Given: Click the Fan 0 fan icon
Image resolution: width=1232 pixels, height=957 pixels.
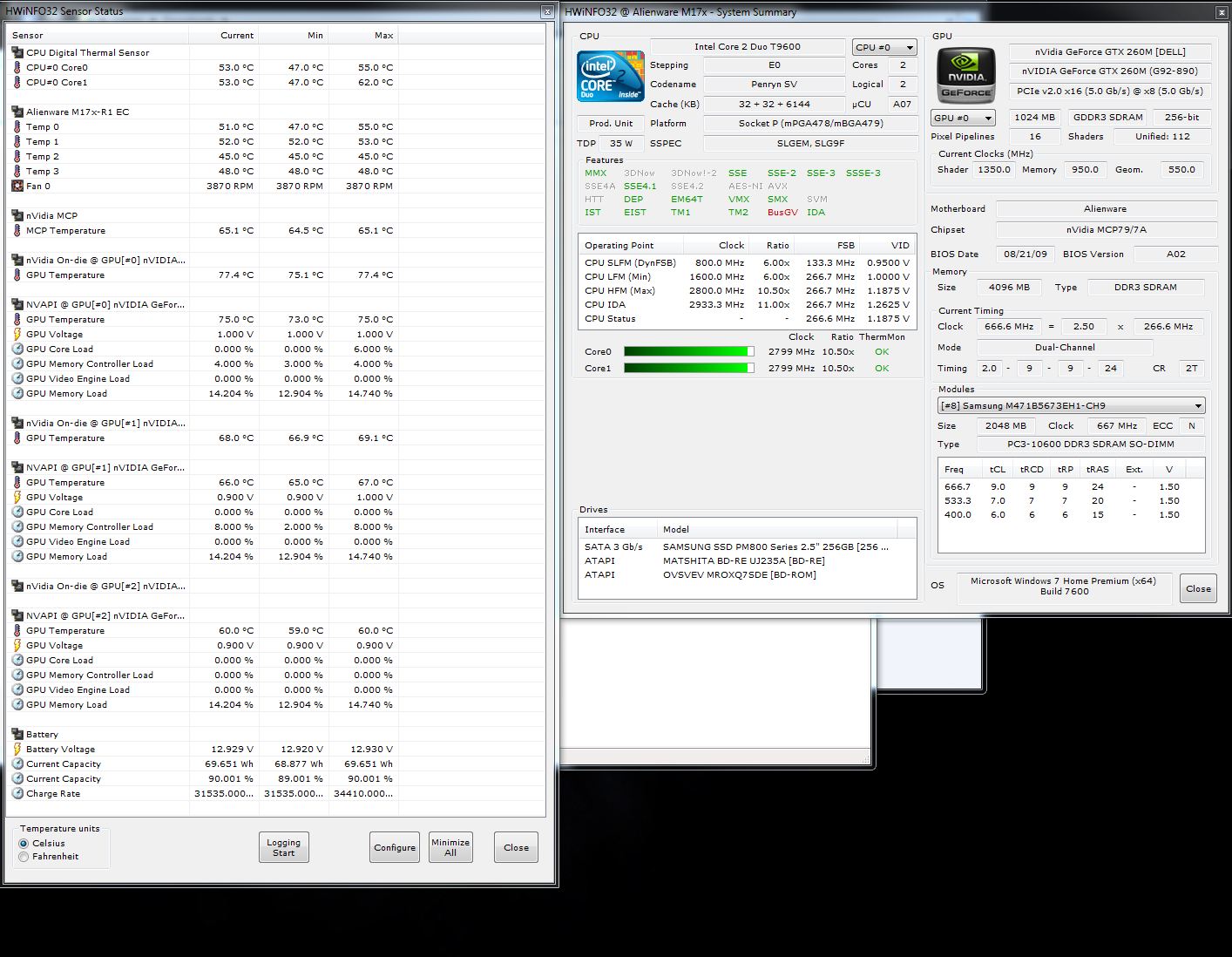Looking at the screenshot, I should (17, 186).
